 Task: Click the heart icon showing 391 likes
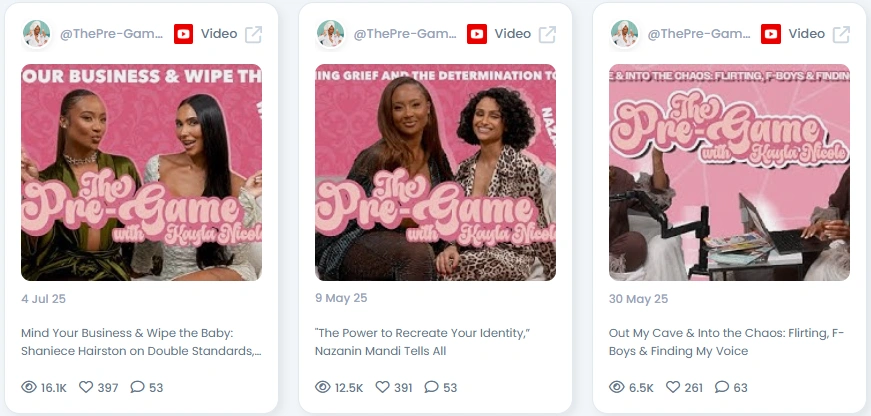pos(383,387)
